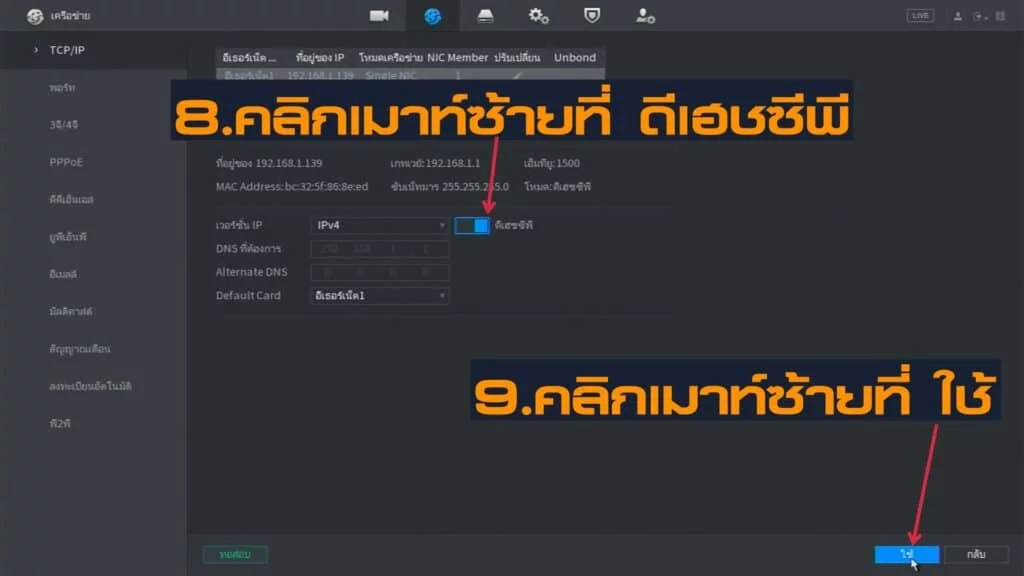Click the Network globe icon in top bar
Viewport: 1024px width, 576px height.
432,16
